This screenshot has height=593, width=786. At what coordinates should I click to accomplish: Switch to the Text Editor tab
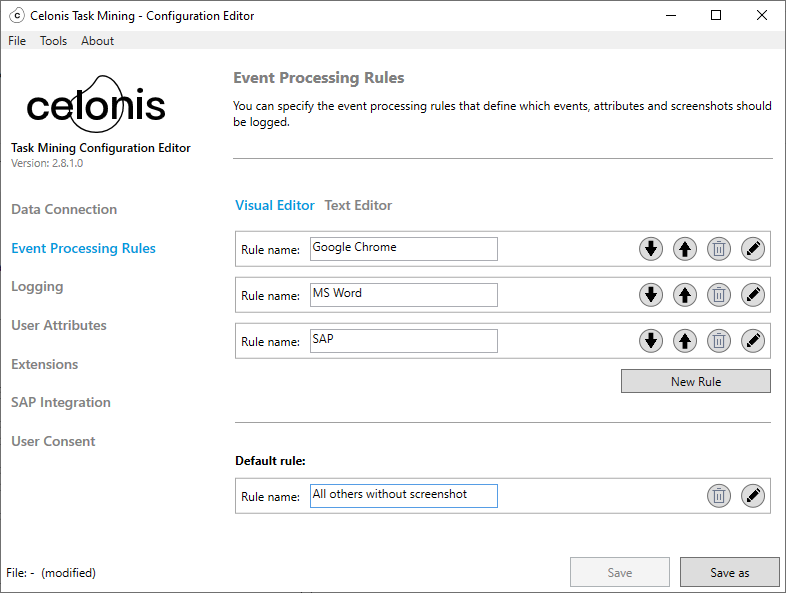[358, 206]
